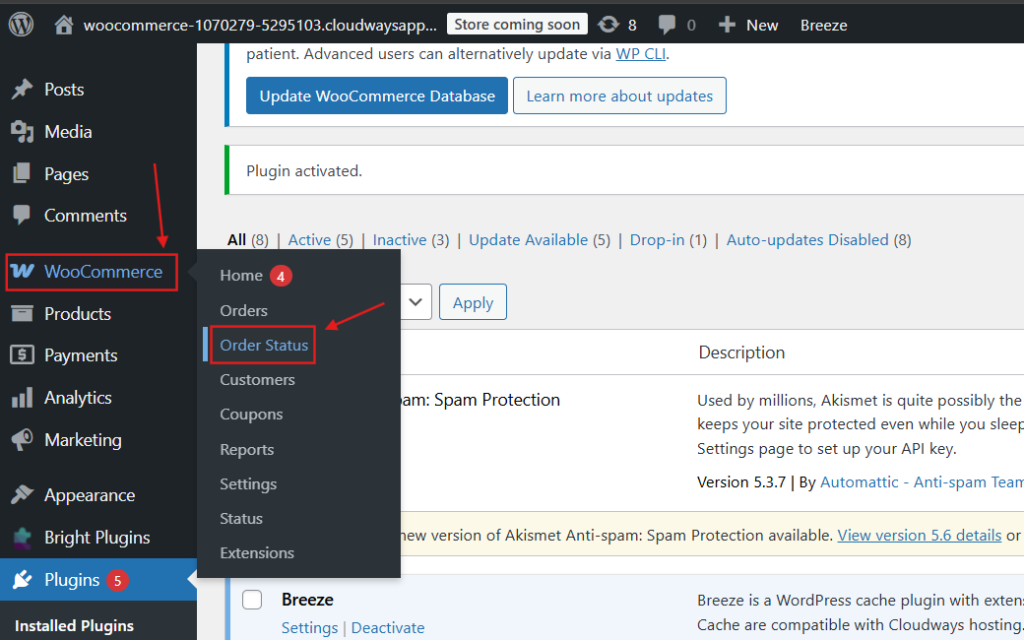Click the Analytics bar chart icon
The image size is (1024, 640).
[x=22, y=397]
